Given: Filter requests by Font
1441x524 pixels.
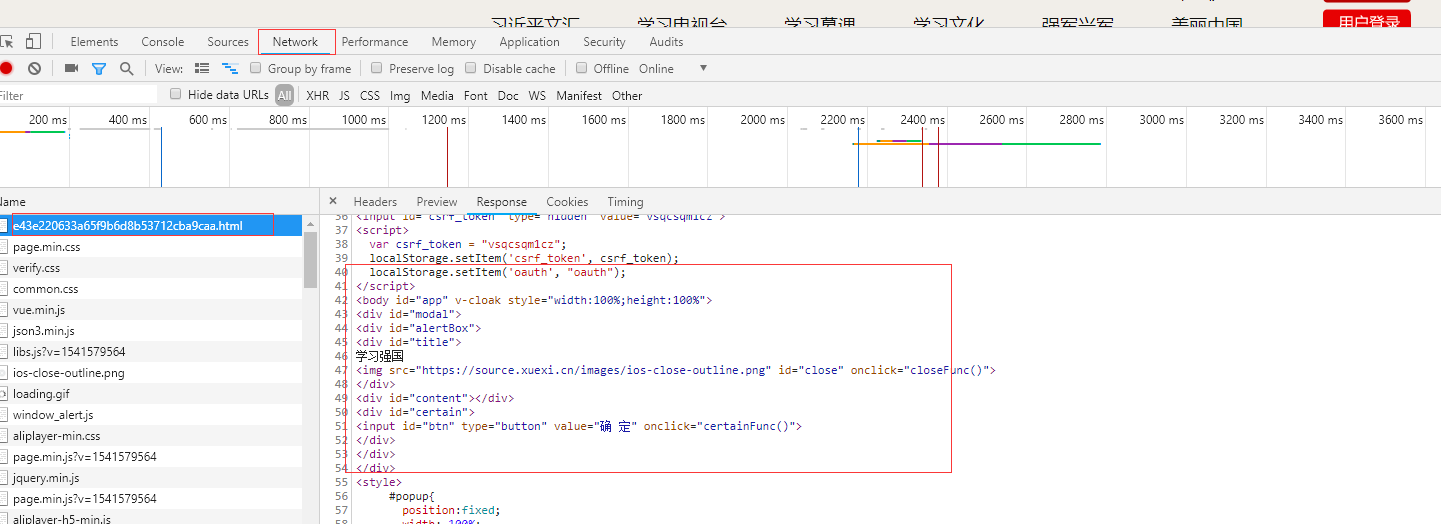Looking at the screenshot, I should [x=476, y=96].
